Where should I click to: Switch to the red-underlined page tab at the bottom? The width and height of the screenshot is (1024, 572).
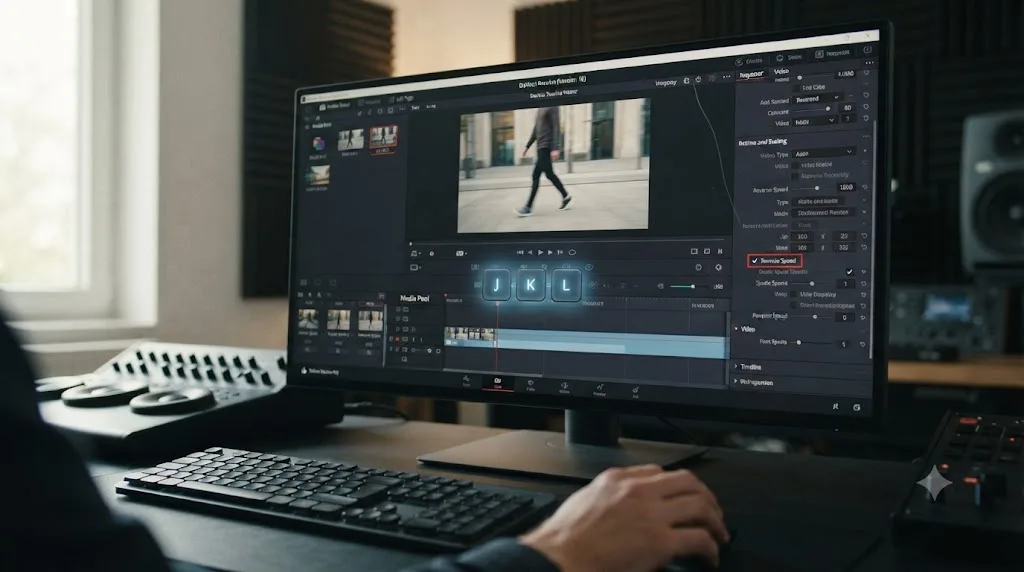click(x=498, y=383)
